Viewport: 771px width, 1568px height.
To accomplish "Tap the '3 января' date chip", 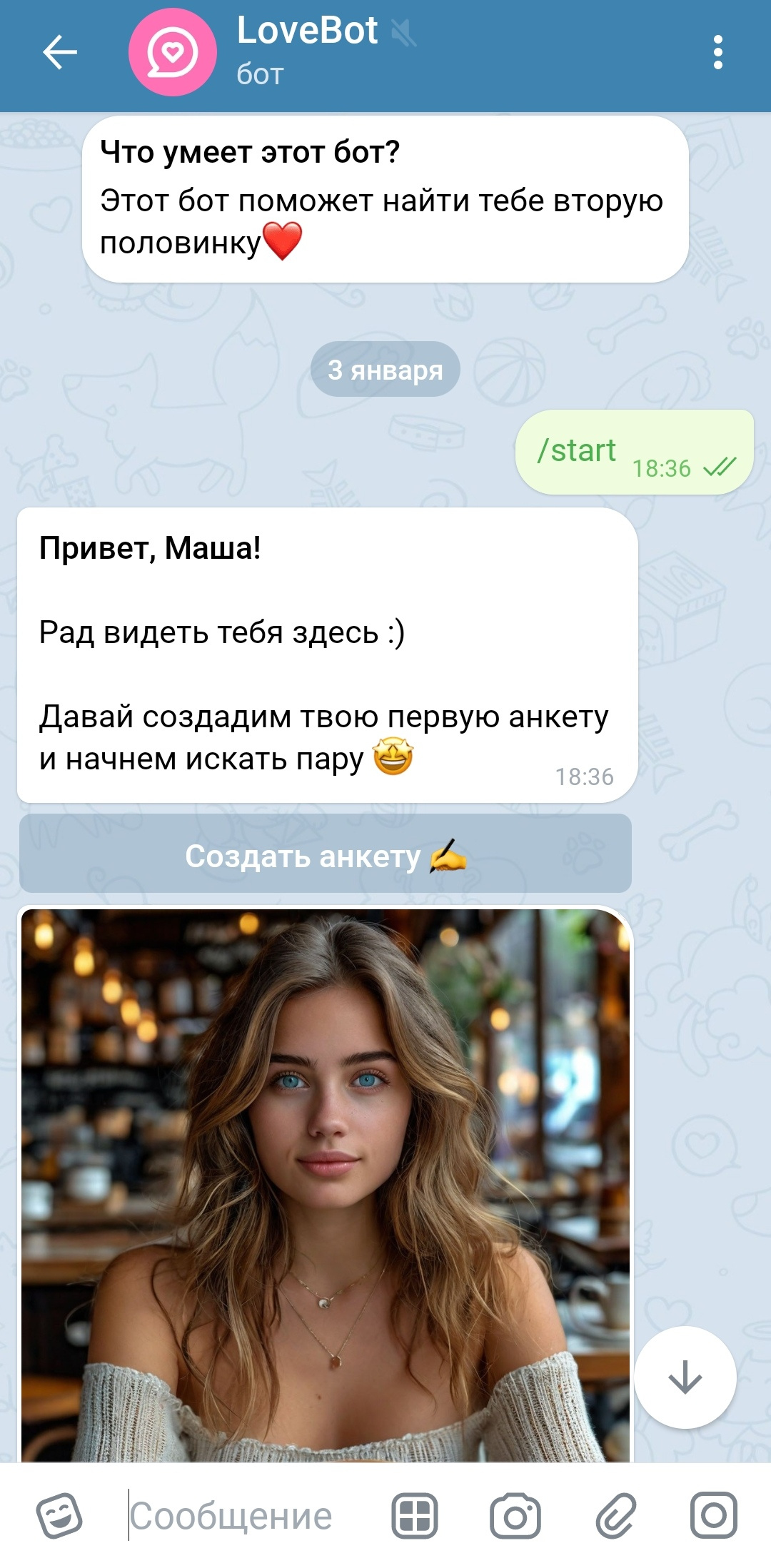I will click(385, 370).
